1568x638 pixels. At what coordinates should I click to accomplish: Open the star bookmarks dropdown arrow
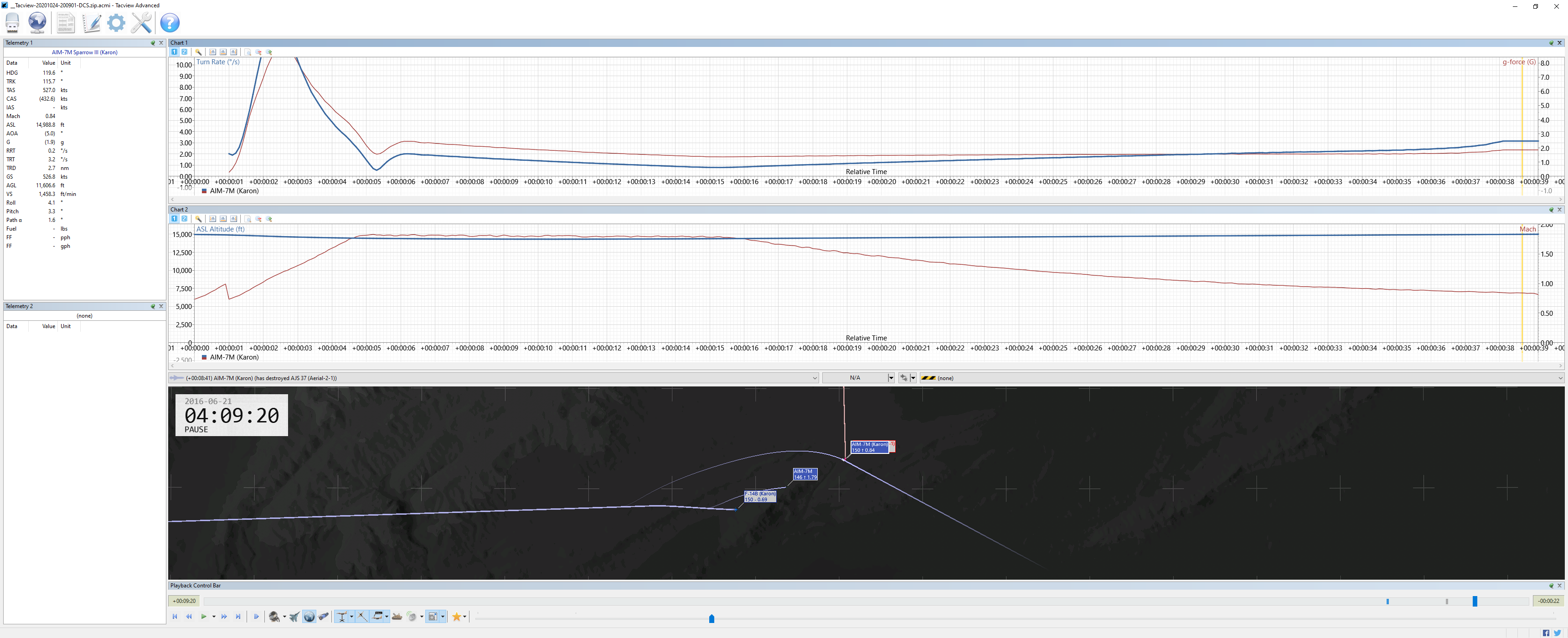coord(464,617)
